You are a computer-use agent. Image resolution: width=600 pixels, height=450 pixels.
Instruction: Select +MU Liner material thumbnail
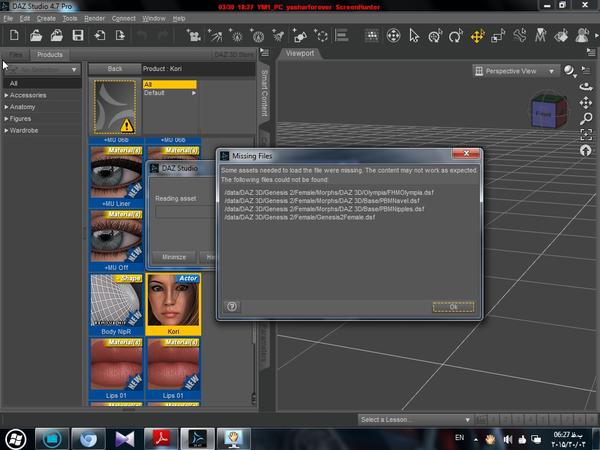click(x=116, y=177)
